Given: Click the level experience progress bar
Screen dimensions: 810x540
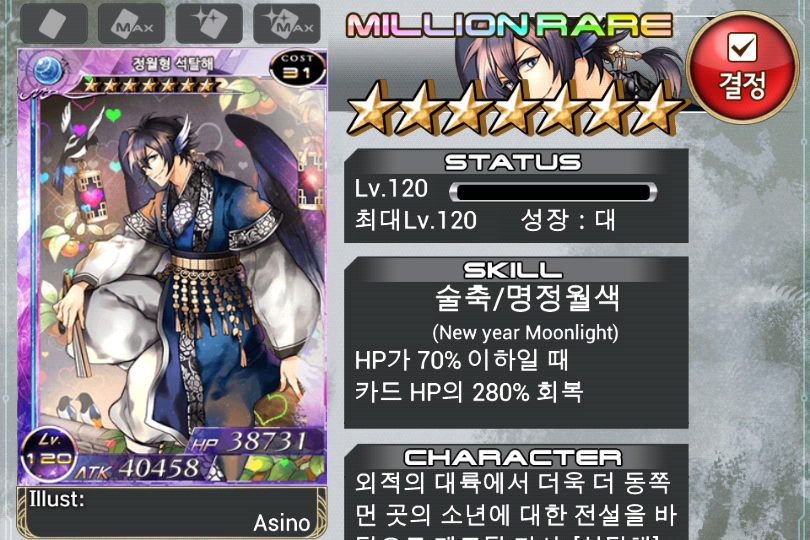Looking at the screenshot, I should click(553, 192).
